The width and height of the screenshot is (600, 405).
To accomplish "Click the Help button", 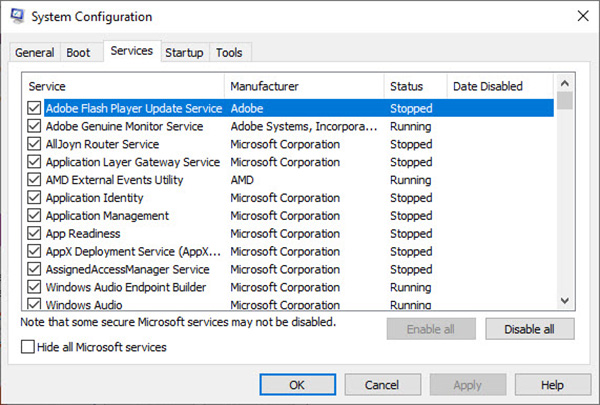I will pyautogui.click(x=552, y=384).
